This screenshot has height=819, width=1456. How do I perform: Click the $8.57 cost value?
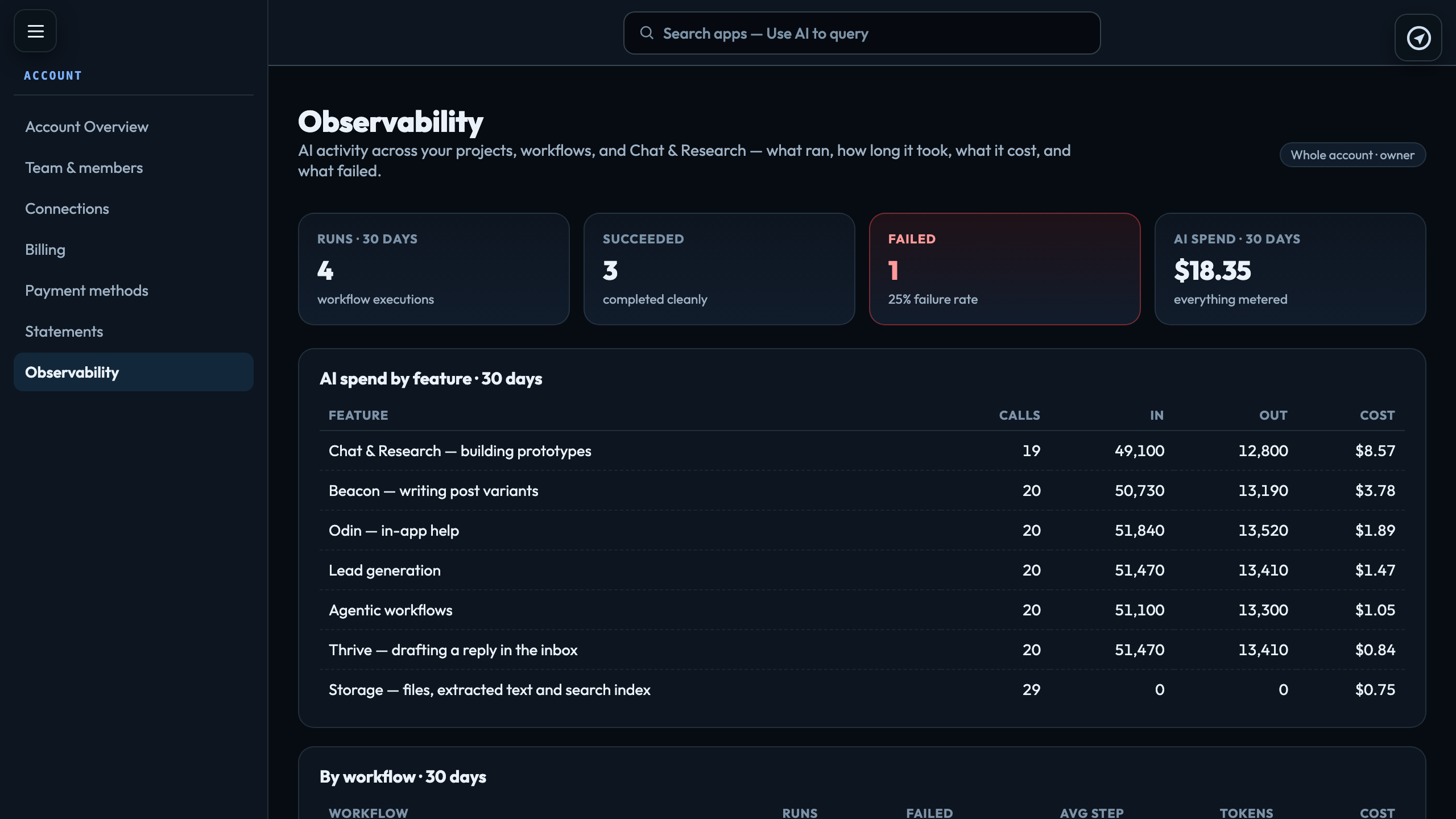[x=1375, y=450]
